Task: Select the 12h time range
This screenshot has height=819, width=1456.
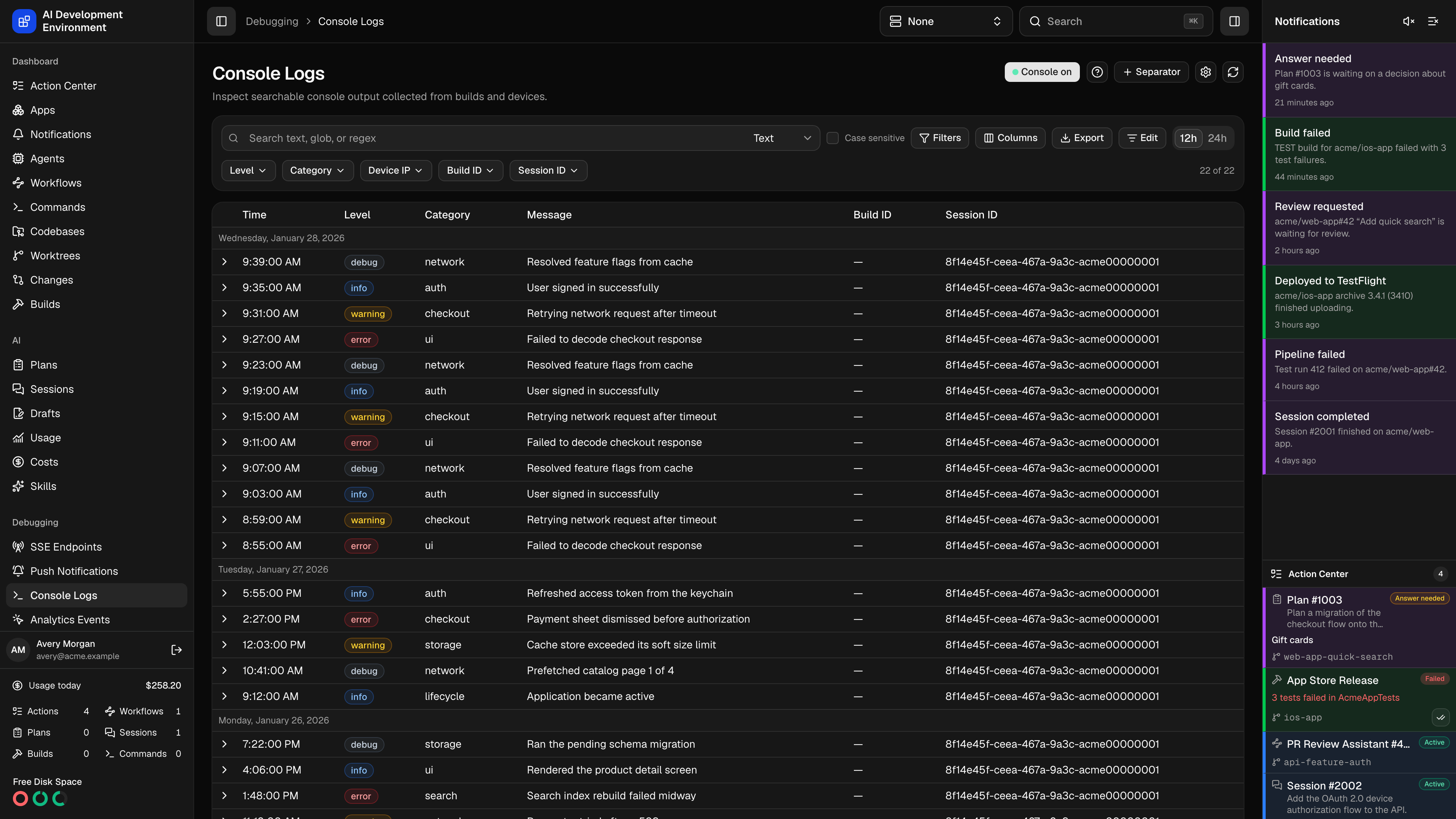Action: click(x=1188, y=138)
